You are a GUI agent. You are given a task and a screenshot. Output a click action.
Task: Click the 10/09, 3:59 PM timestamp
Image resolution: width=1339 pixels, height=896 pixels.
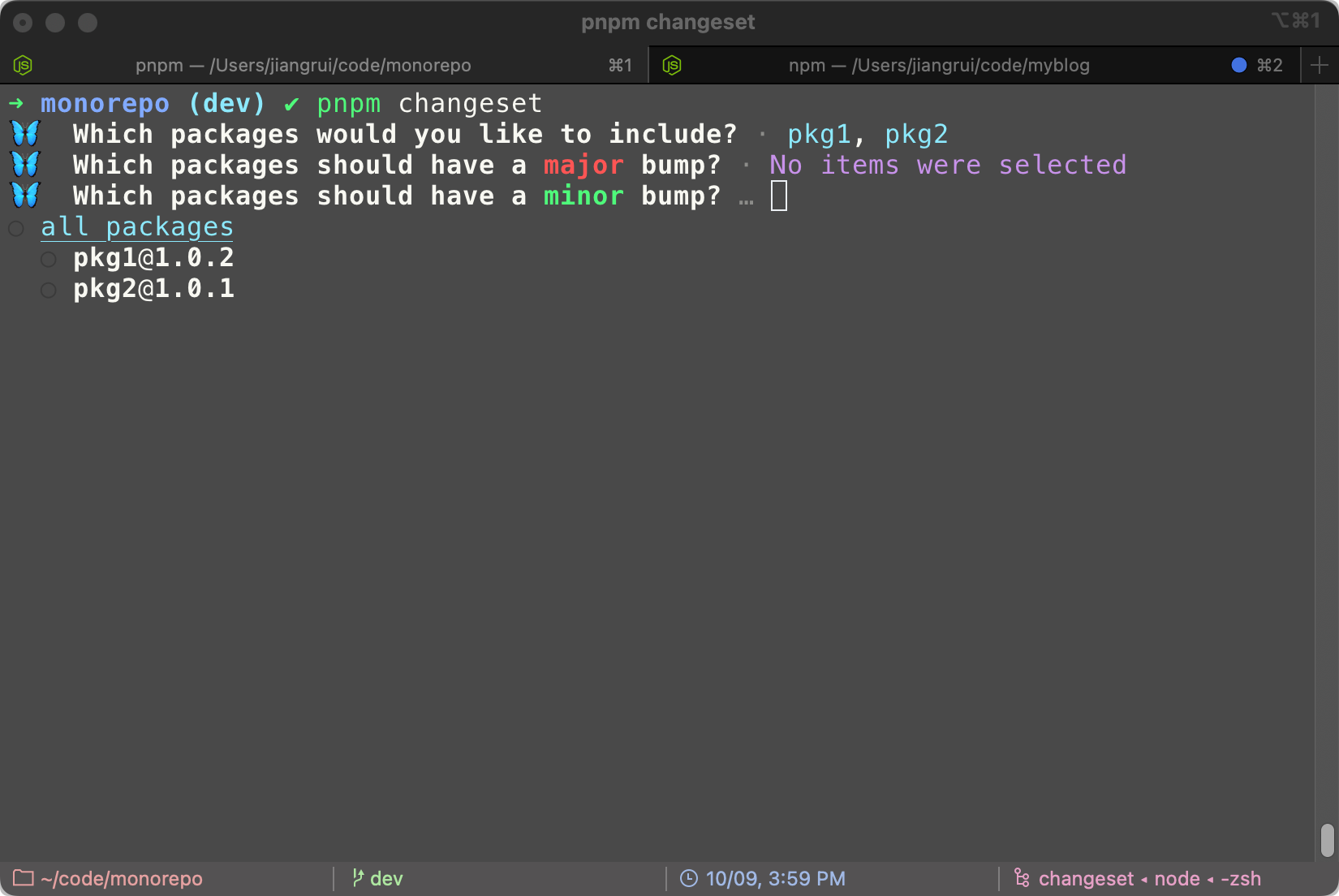776,878
